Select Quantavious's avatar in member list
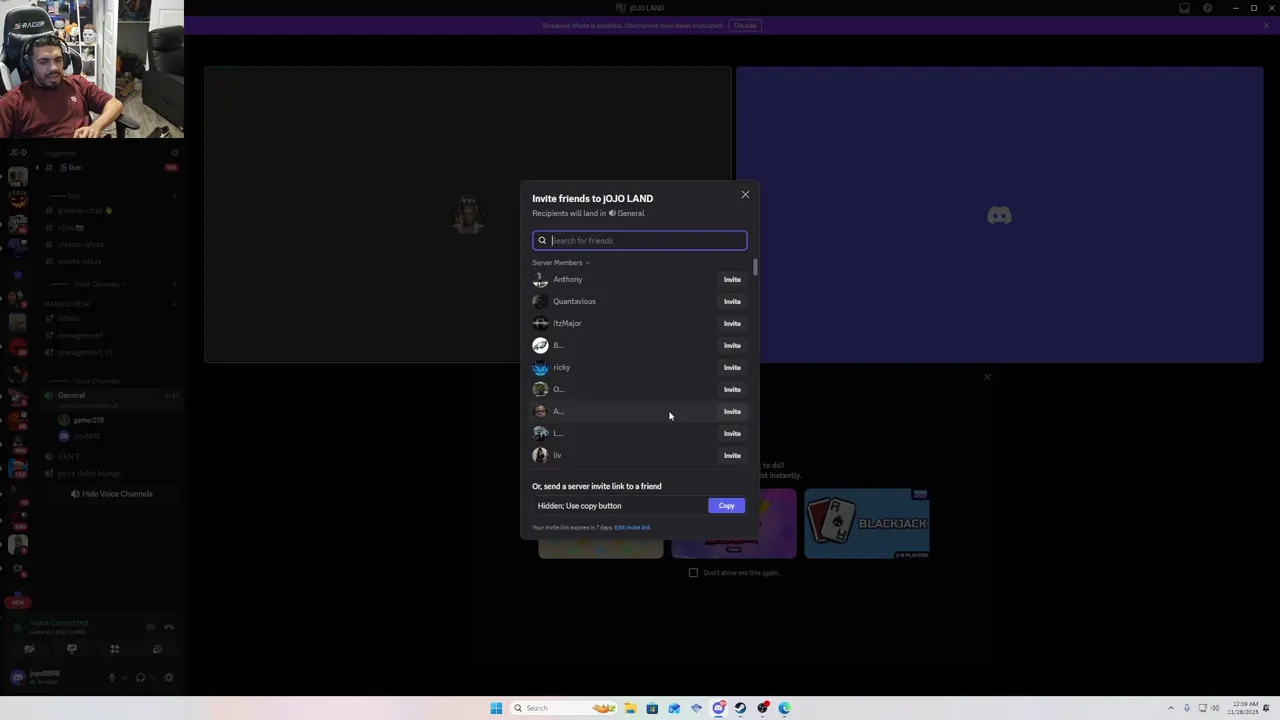Image resolution: width=1280 pixels, height=720 pixels. (541, 302)
